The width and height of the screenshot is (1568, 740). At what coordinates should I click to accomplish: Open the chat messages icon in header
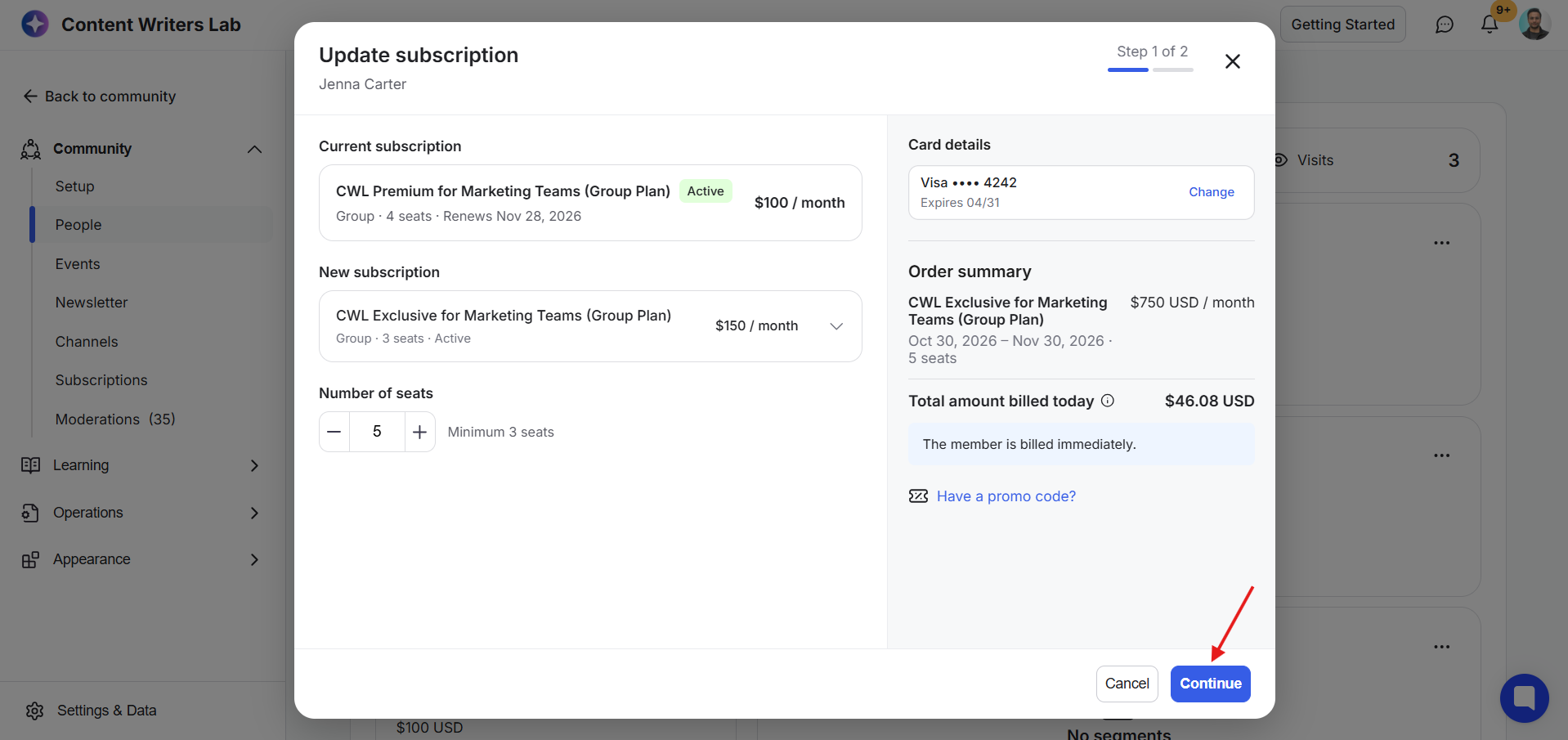click(x=1445, y=25)
